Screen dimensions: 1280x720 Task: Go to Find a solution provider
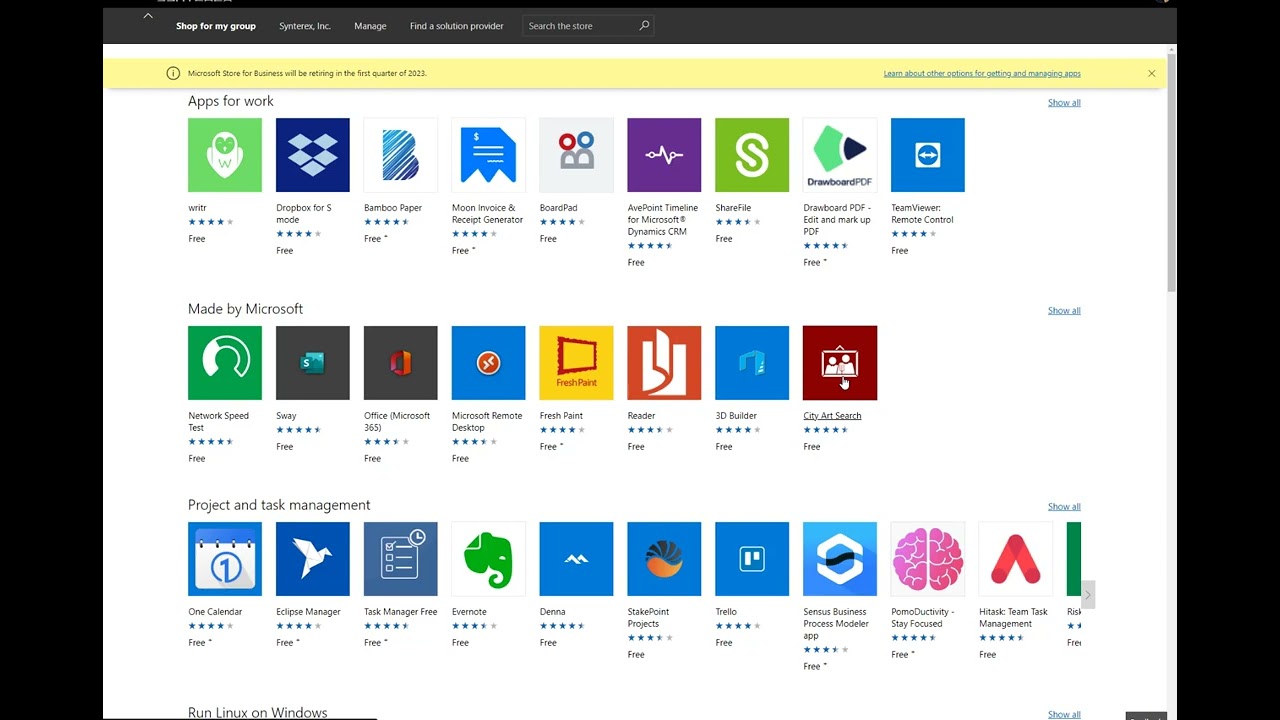click(x=457, y=26)
